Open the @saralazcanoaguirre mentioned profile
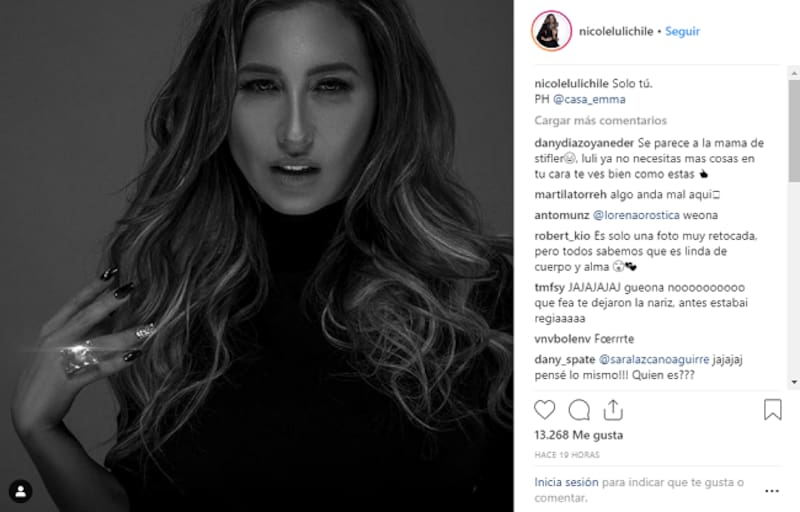 (654, 360)
